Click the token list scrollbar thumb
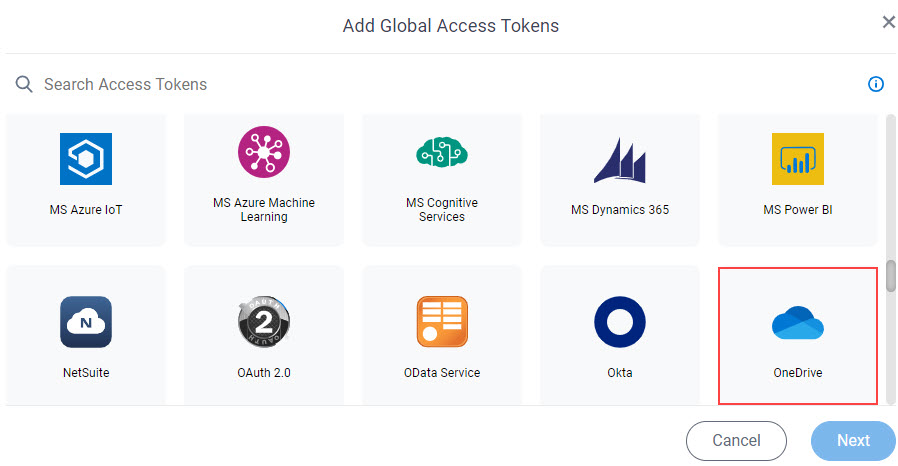Image resolution: width=898 pixels, height=466 pixels. tap(891, 276)
